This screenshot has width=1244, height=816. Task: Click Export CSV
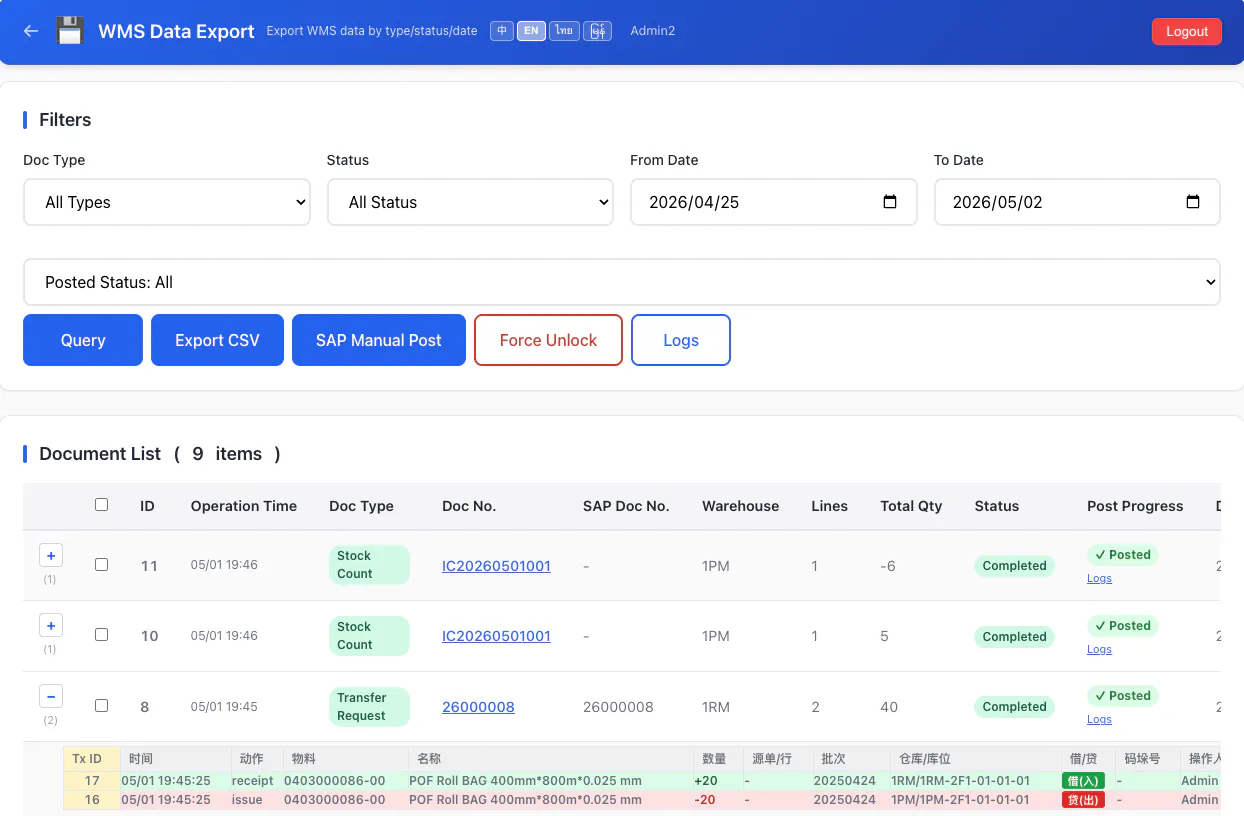[217, 340]
